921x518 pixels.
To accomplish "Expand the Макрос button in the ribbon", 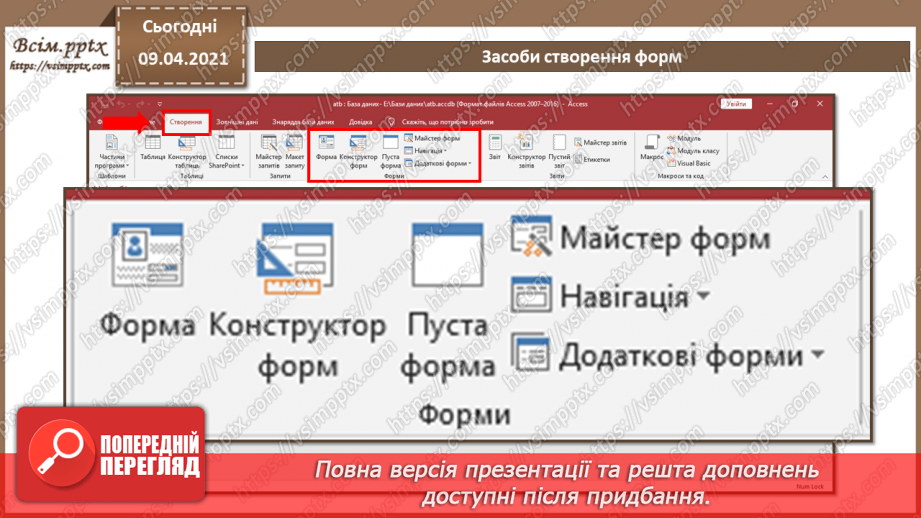I will click(652, 149).
